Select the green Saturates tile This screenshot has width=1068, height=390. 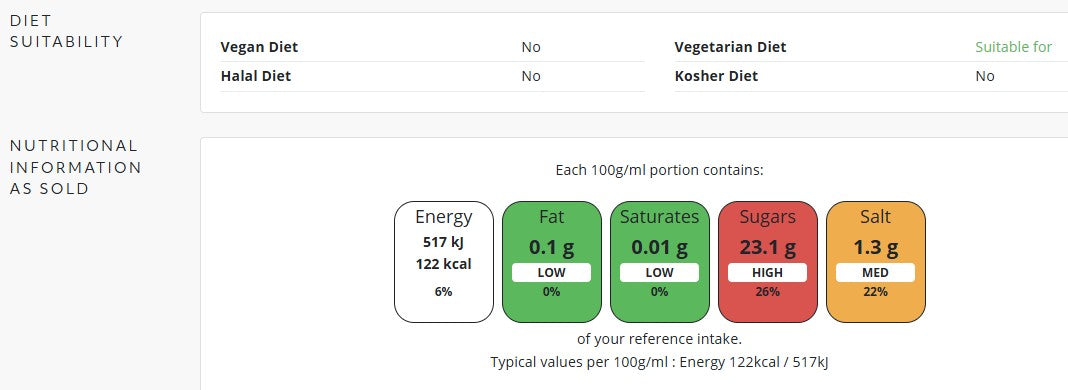point(659,262)
